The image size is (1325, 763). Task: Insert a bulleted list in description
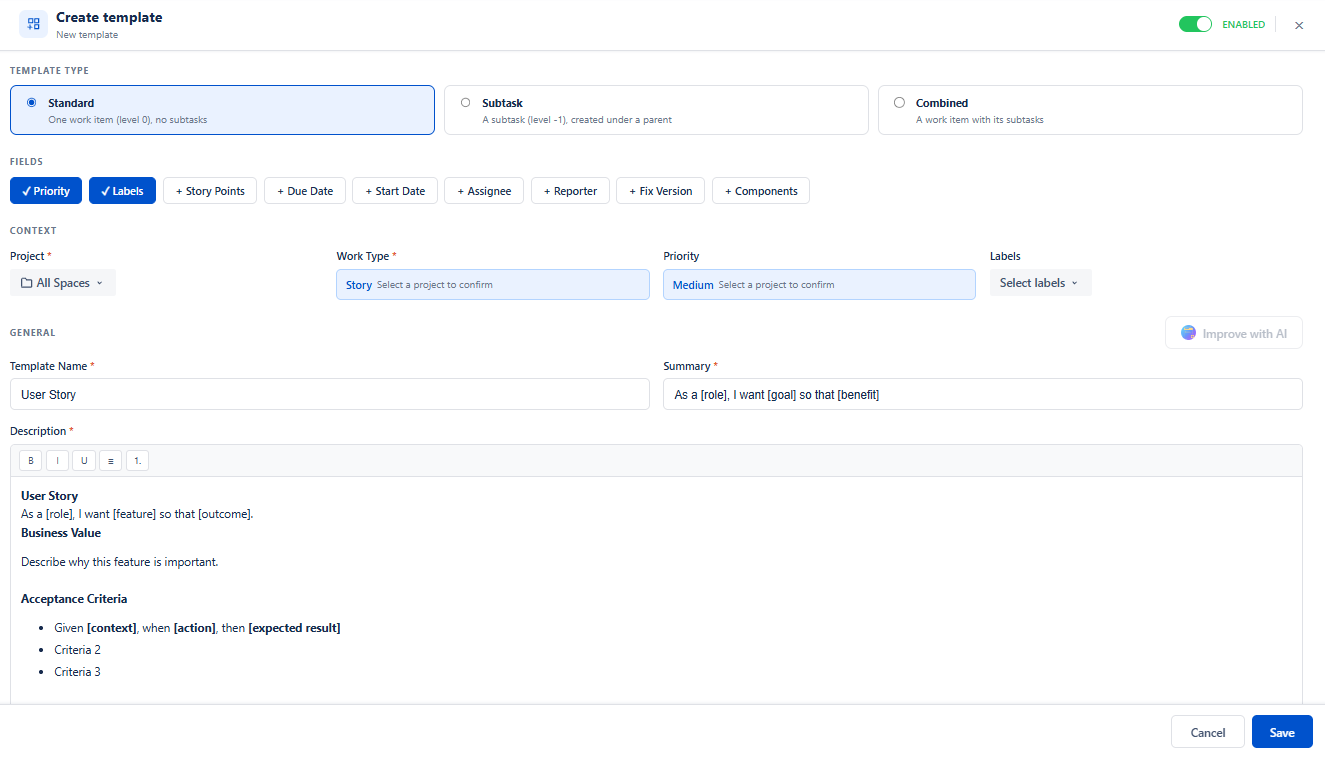(x=111, y=461)
